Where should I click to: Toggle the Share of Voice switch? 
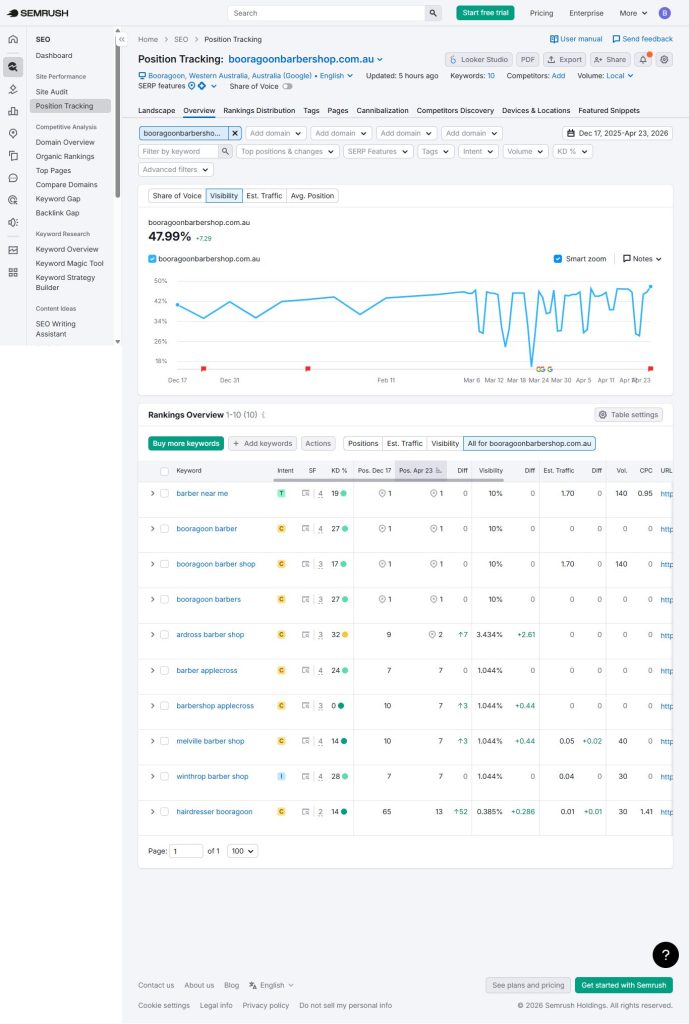[287, 86]
